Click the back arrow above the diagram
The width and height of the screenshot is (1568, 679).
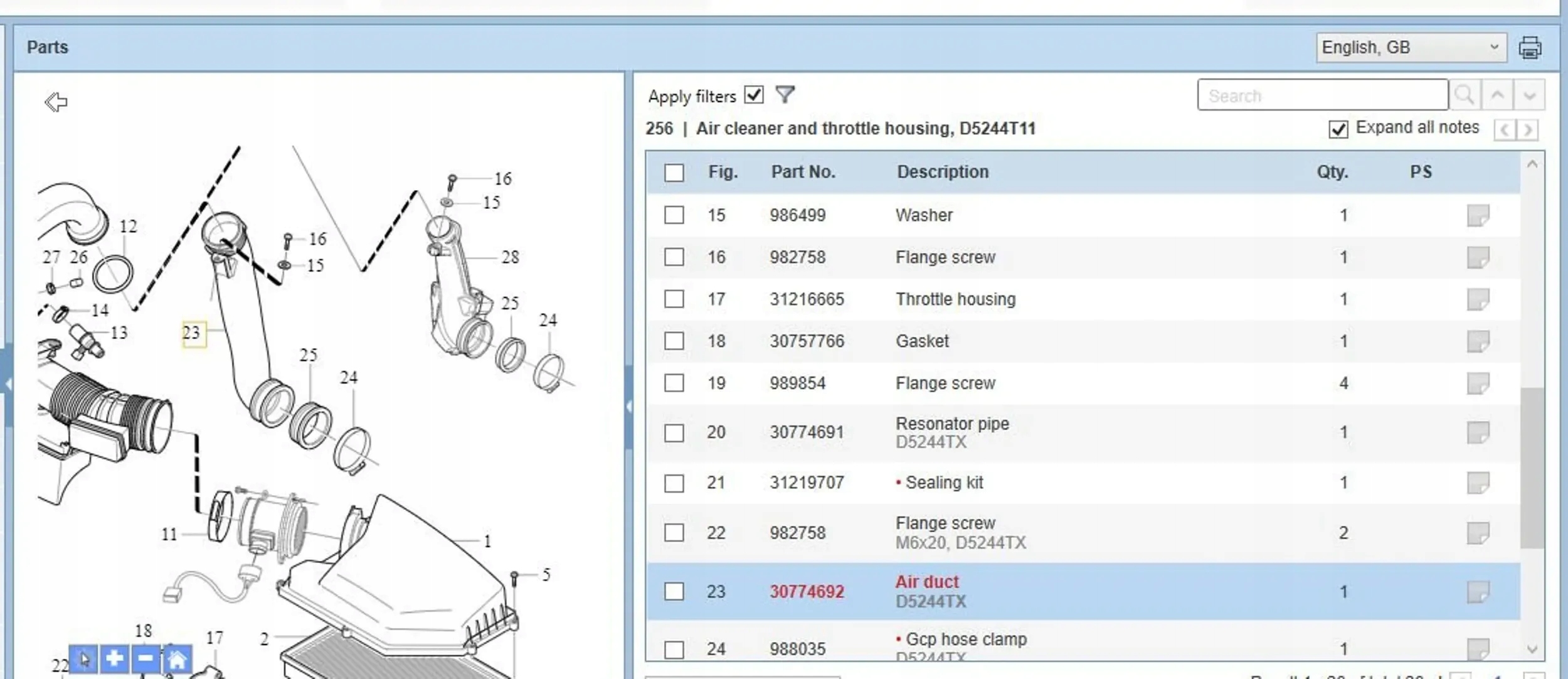pos(56,102)
